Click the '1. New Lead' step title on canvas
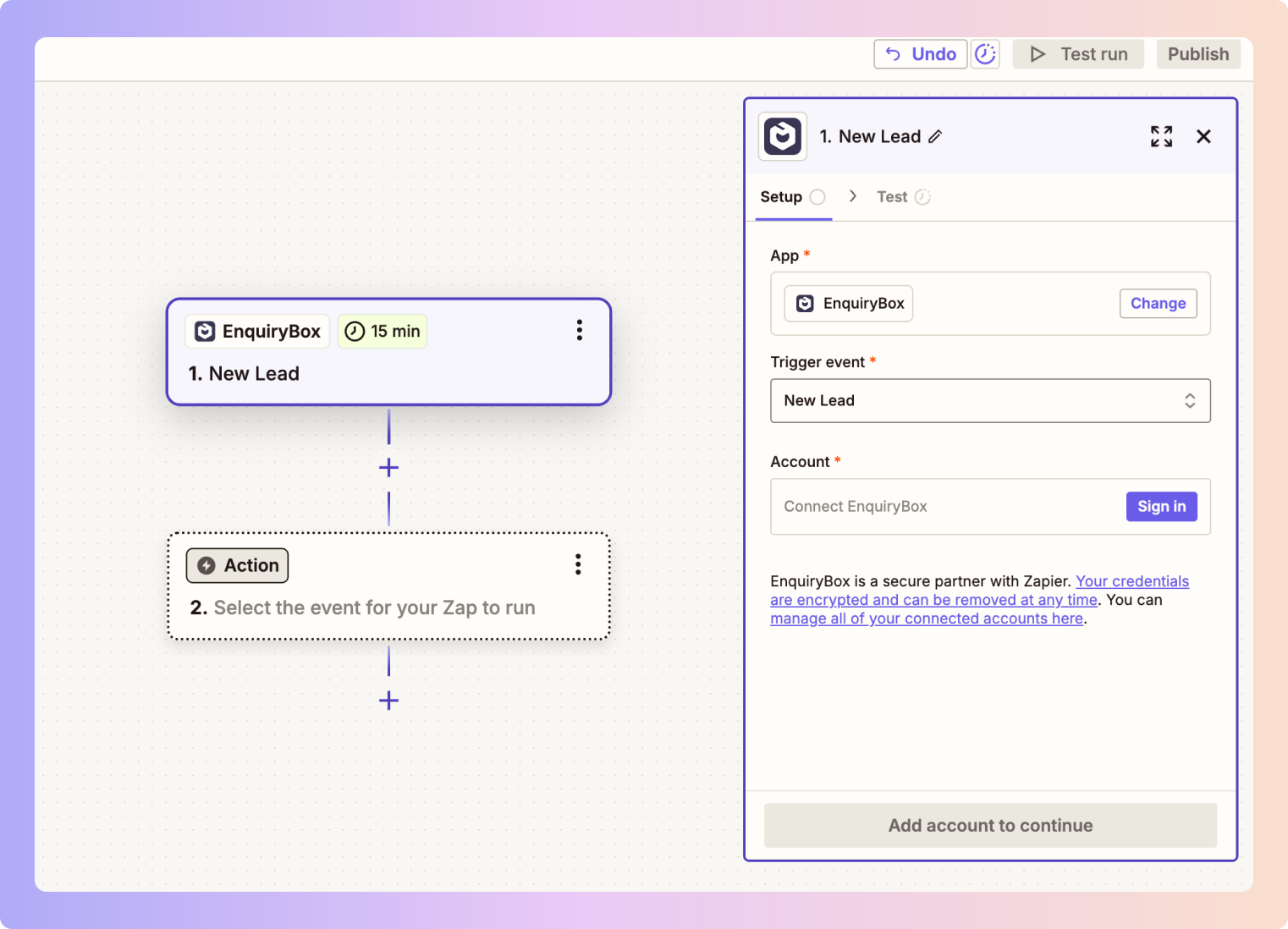This screenshot has height=929, width=1288. (244, 374)
